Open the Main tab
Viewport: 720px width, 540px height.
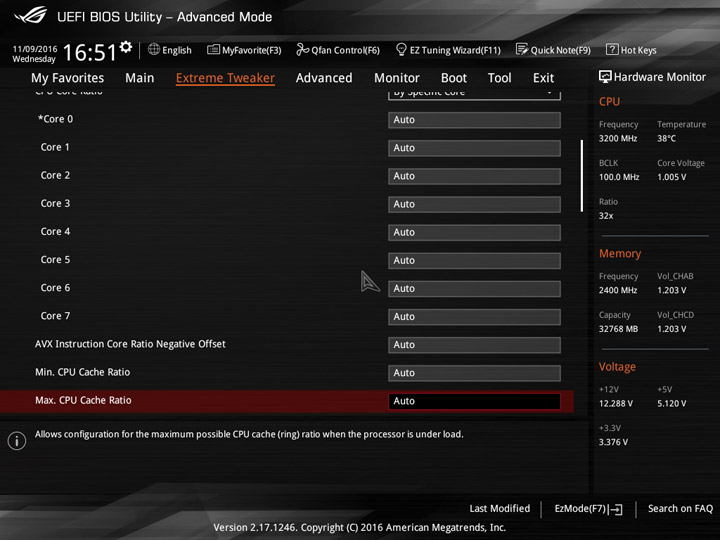coord(140,78)
